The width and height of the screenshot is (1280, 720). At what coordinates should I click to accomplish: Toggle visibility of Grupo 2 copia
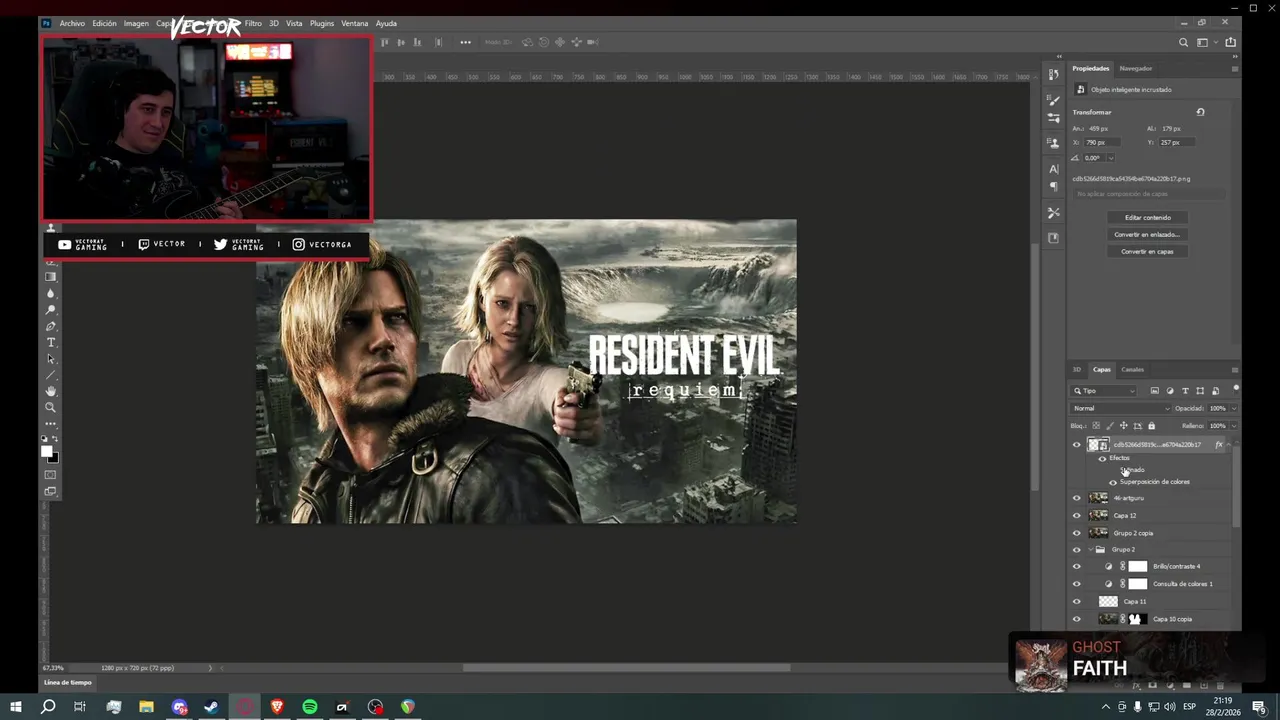(x=1076, y=533)
